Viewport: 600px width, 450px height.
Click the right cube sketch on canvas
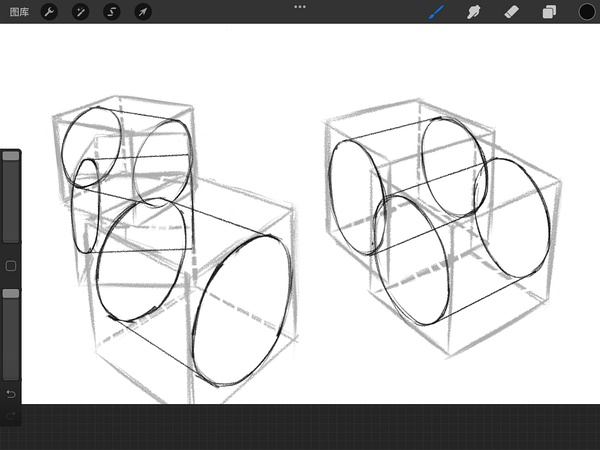click(440, 230)
